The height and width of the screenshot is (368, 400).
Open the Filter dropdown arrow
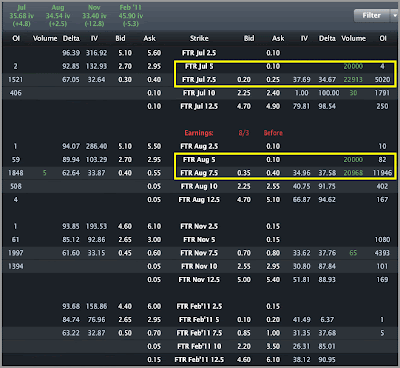pyautogui.click(x=394, y=15)
